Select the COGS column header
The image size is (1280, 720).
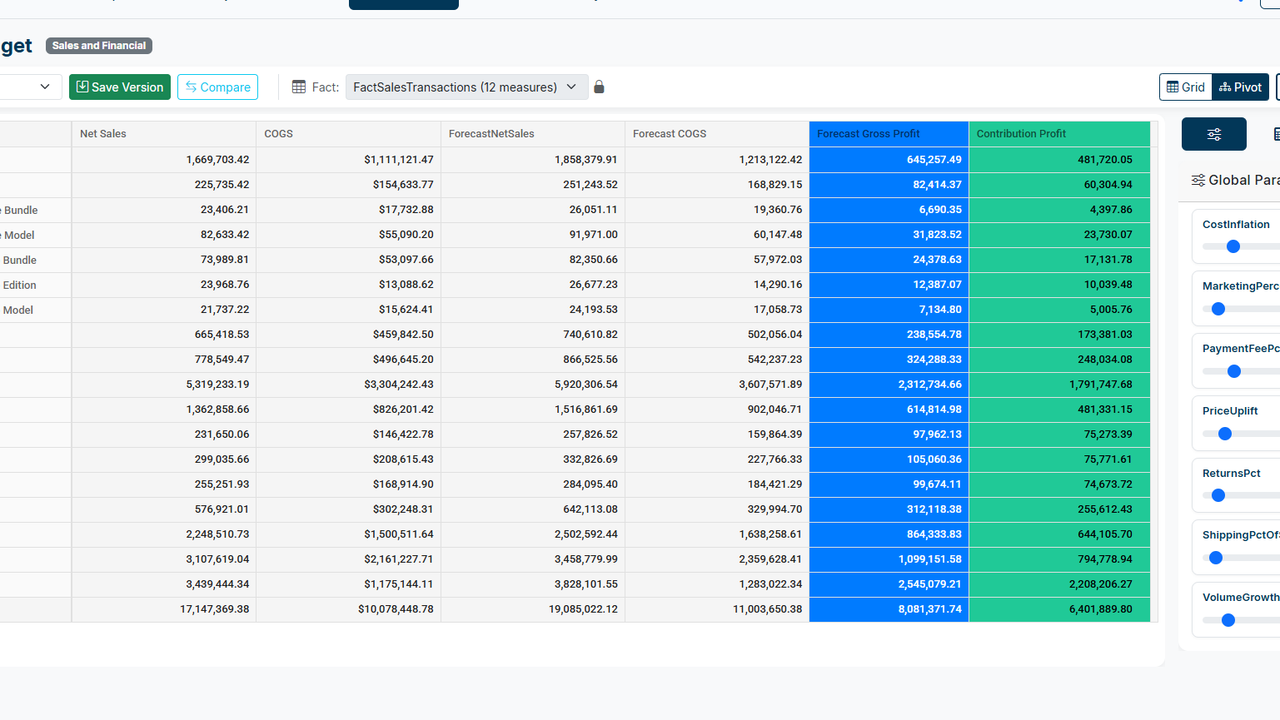[348, 134]
